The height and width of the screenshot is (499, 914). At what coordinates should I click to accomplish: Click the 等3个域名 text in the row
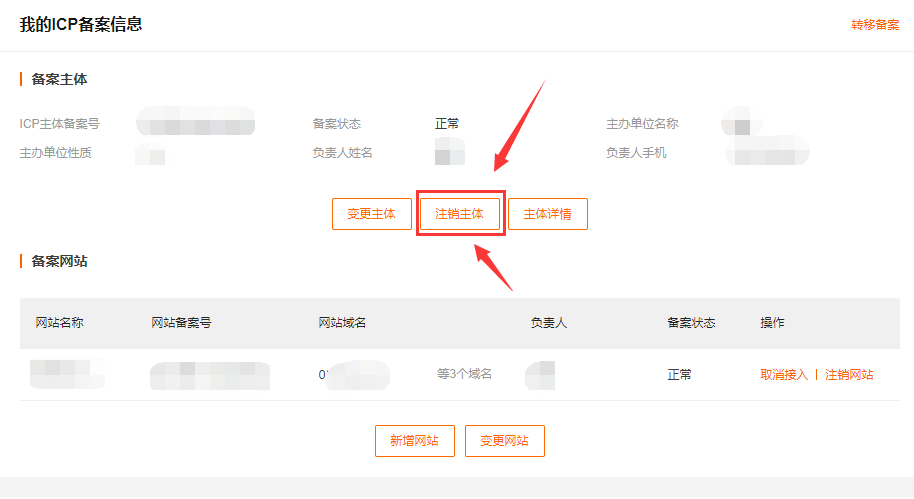[x=465, y=374]
